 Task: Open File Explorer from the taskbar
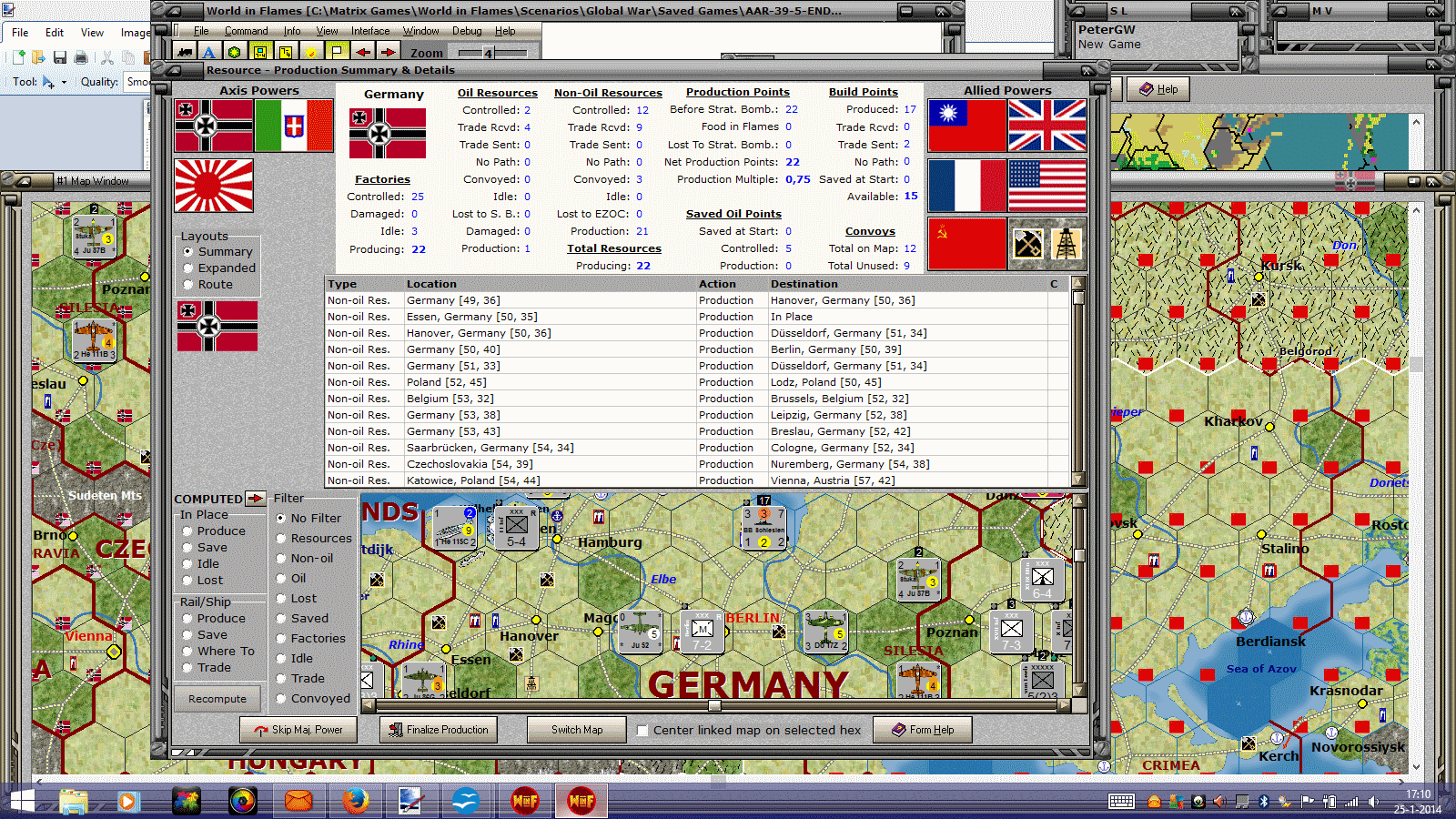click(74, 801)
